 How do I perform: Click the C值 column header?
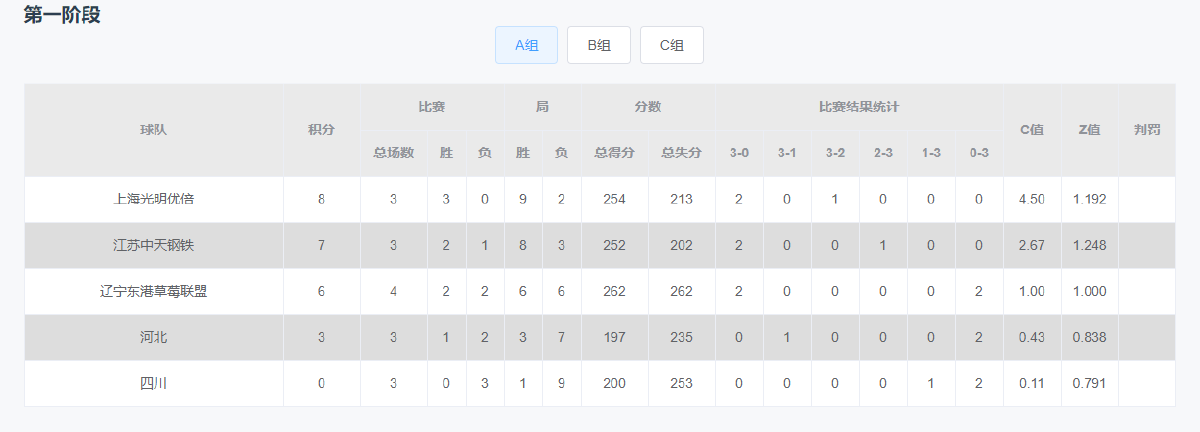[x=1032, y=130]
